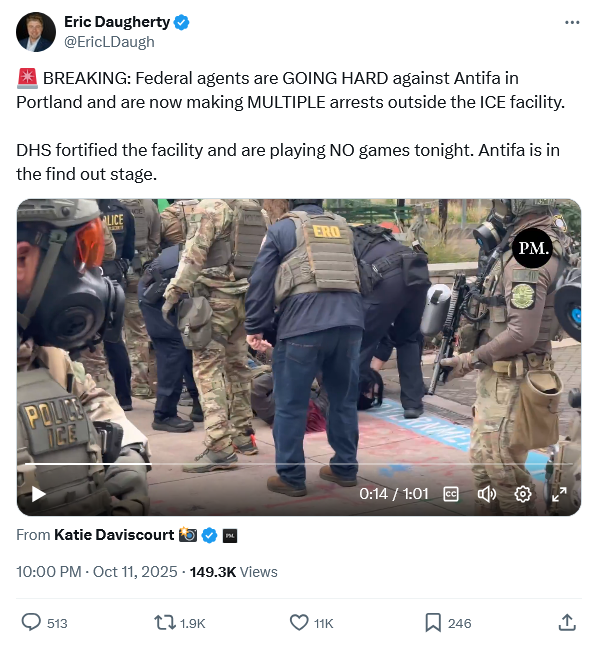Click the blue verified badge next to Eric Daugherty
The height and width of the screenshot is (653, 598).
coord(181,22)
